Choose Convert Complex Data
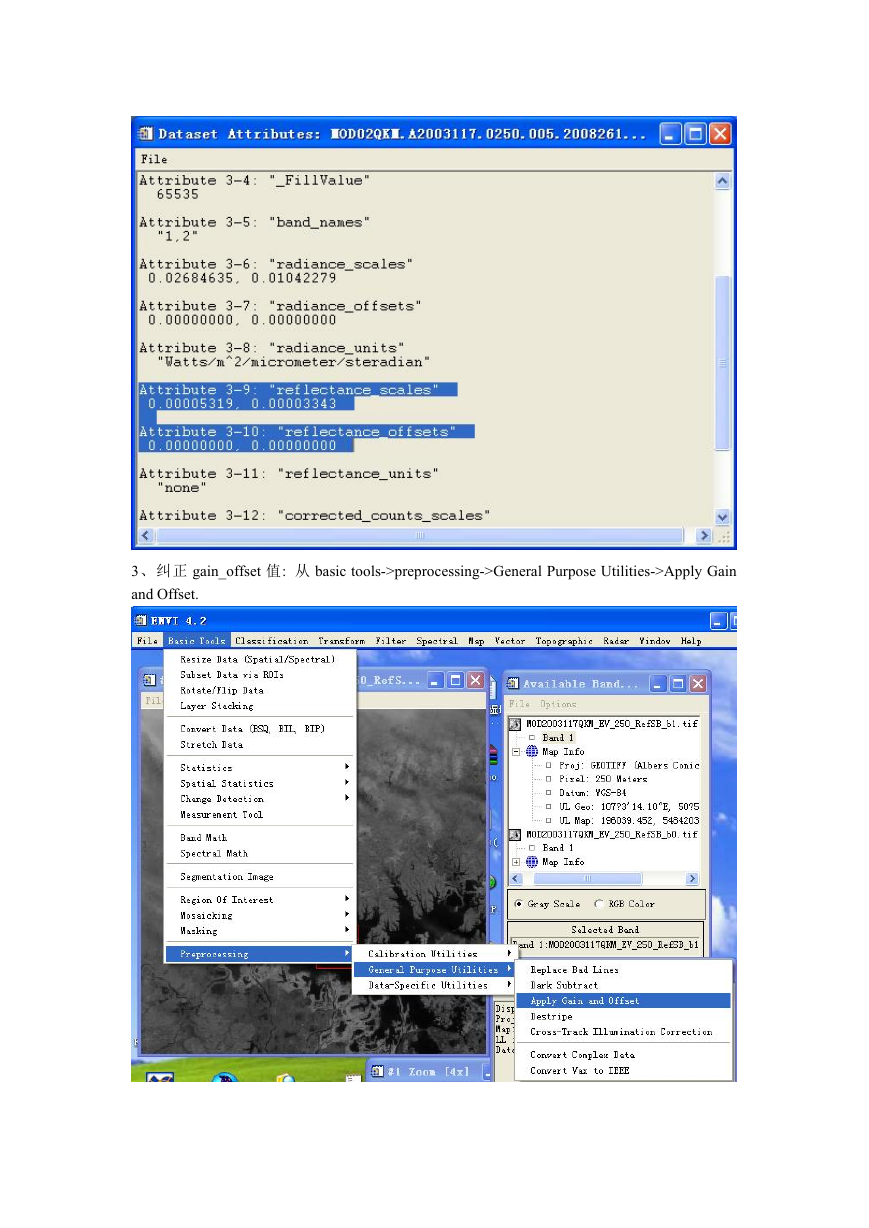 [x=624, y=1055]
